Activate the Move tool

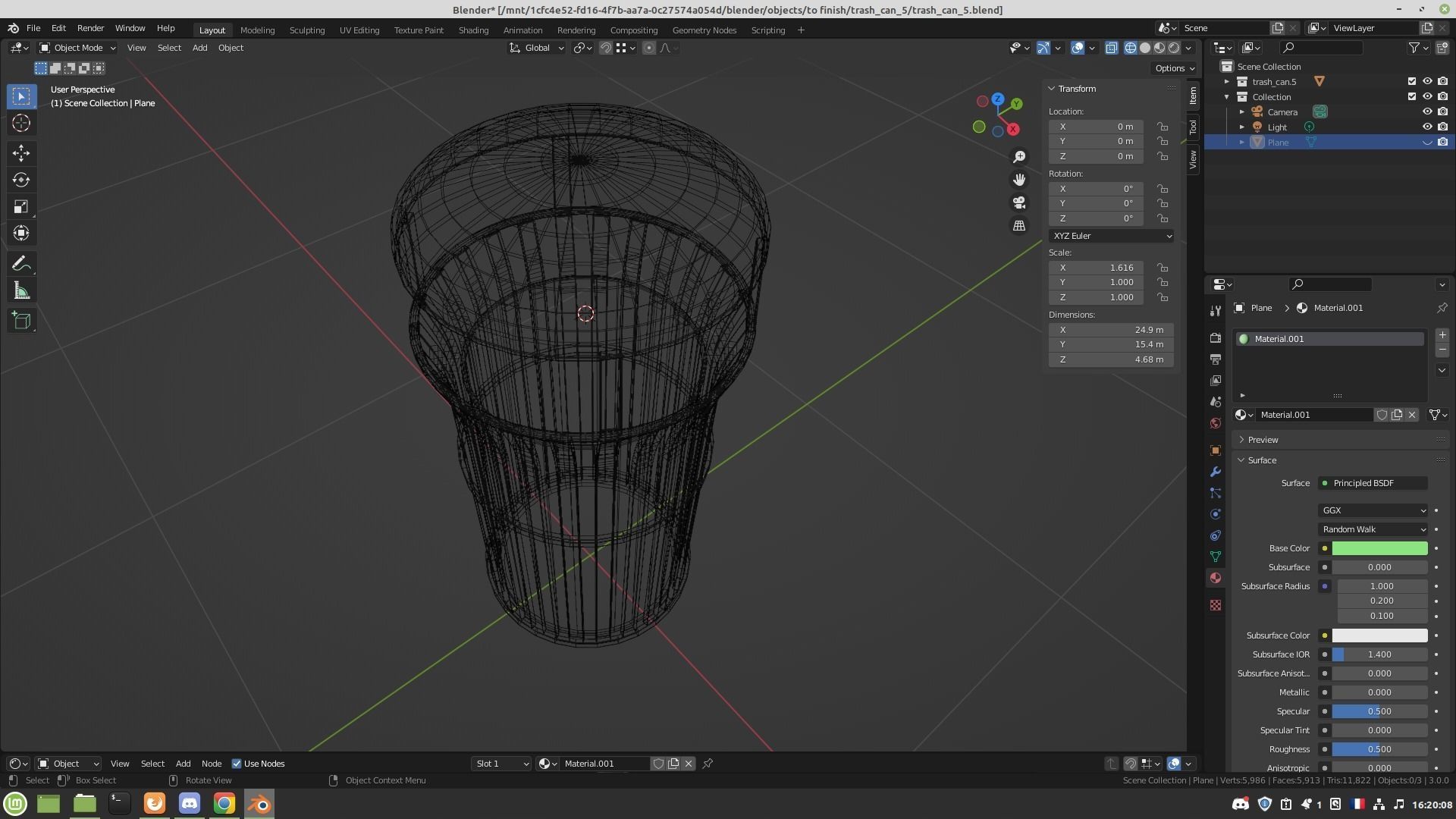[21, 153]
